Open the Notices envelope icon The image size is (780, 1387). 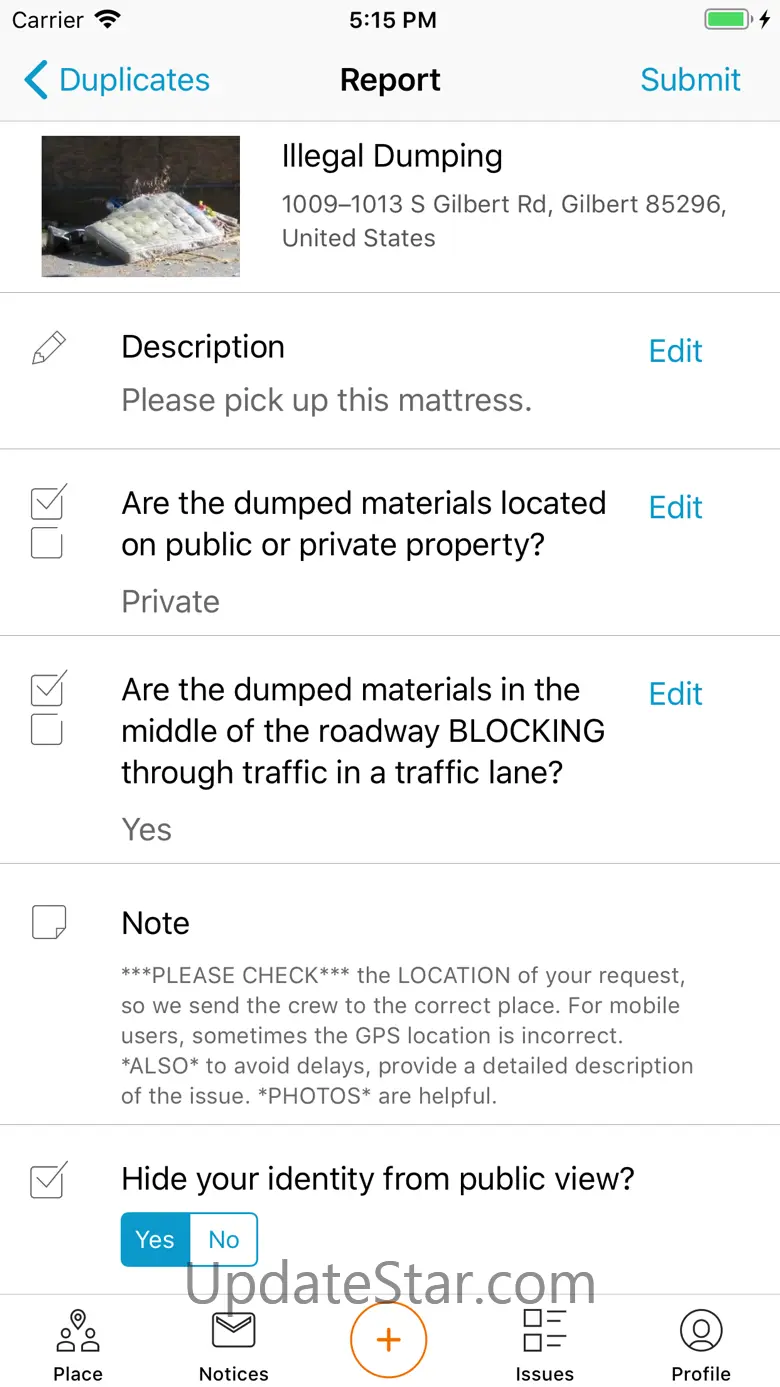coord(234,1330)
